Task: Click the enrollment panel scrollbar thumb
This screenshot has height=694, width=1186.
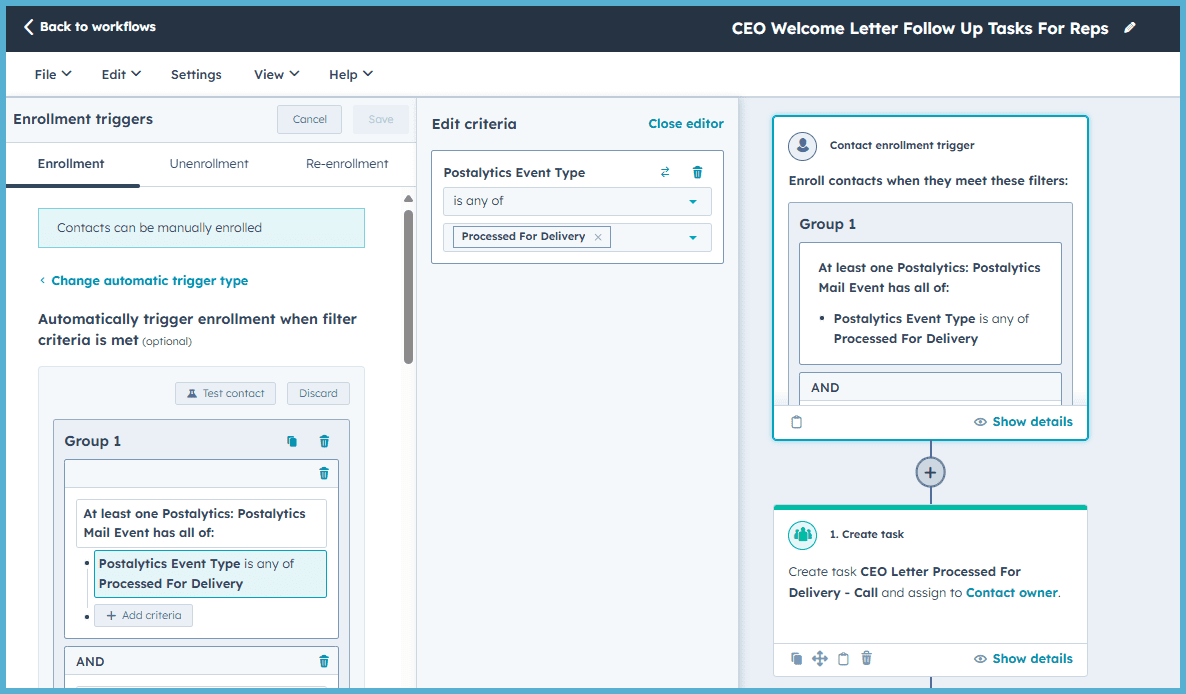Action: [x=408, y=287]
